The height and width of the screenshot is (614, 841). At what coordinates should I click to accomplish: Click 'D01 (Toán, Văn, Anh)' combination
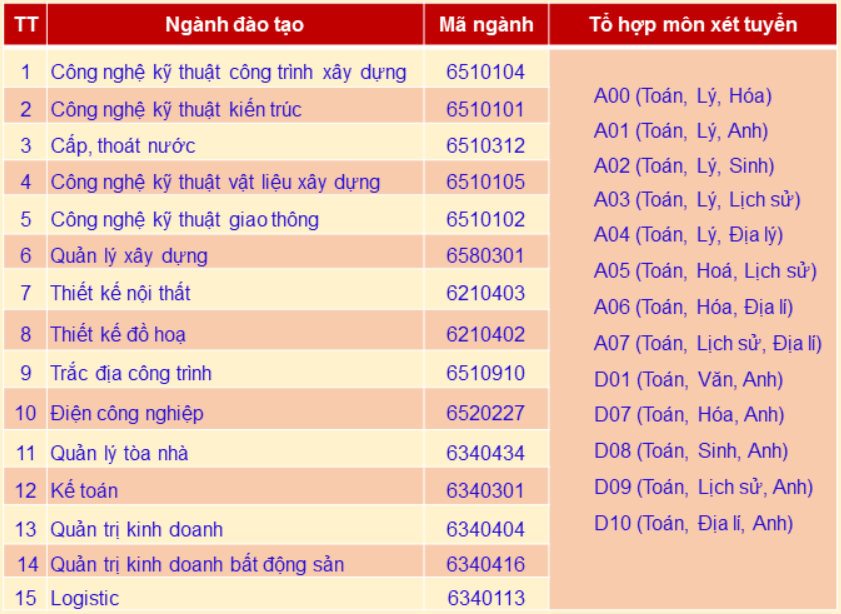coord(689,380)
